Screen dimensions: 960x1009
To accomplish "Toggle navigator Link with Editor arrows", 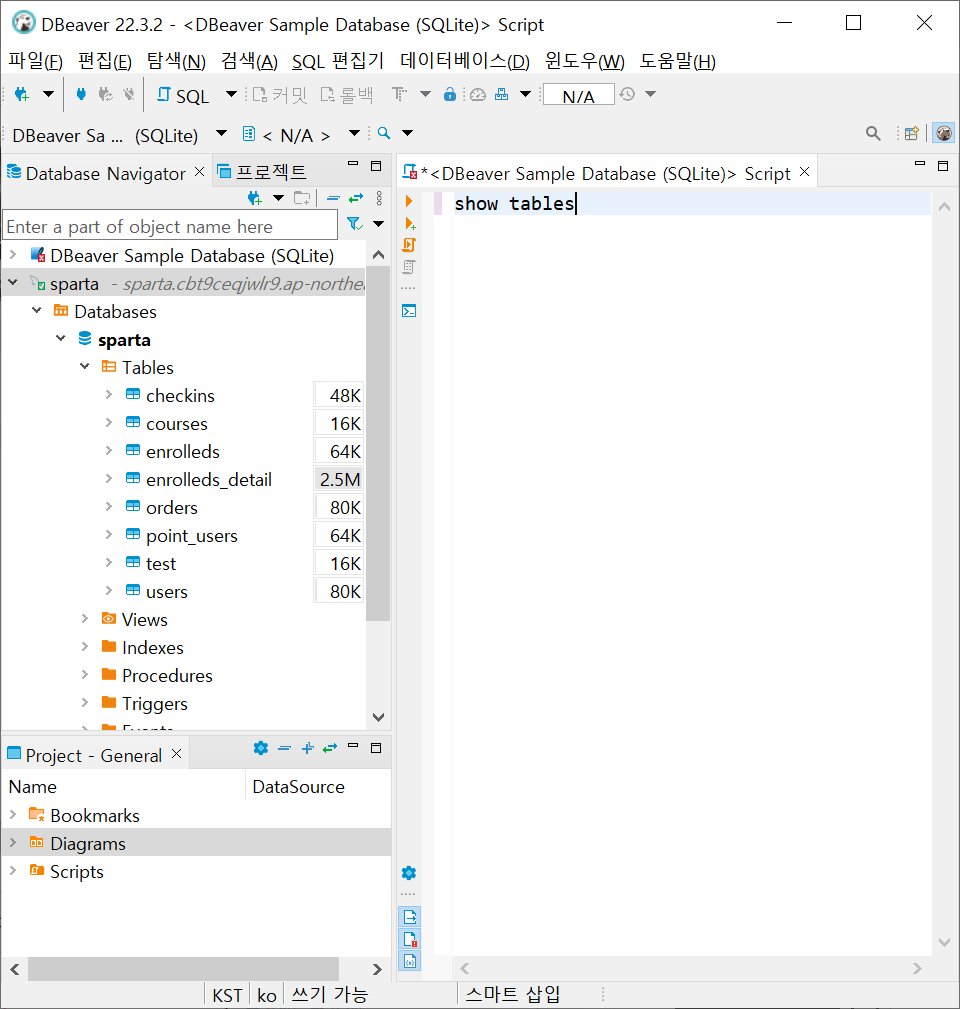I will [x=356, y=198].
